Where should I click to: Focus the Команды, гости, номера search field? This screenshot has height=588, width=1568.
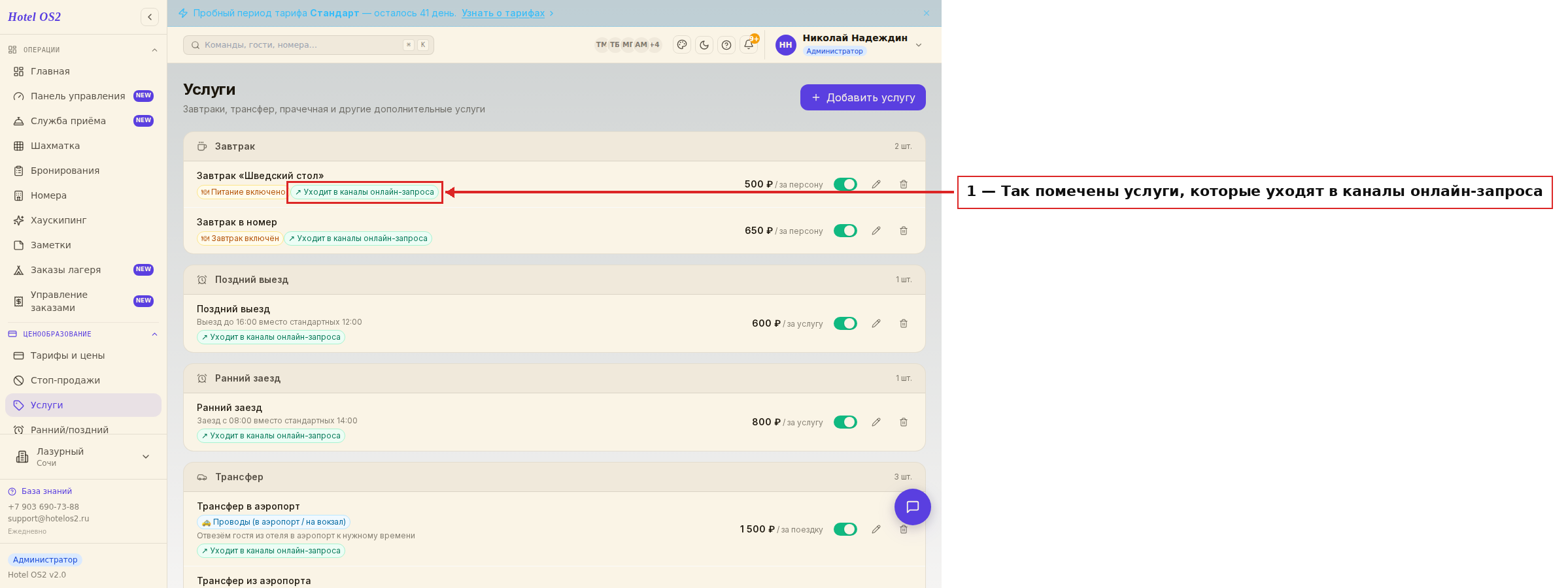(x=308, y=45)
